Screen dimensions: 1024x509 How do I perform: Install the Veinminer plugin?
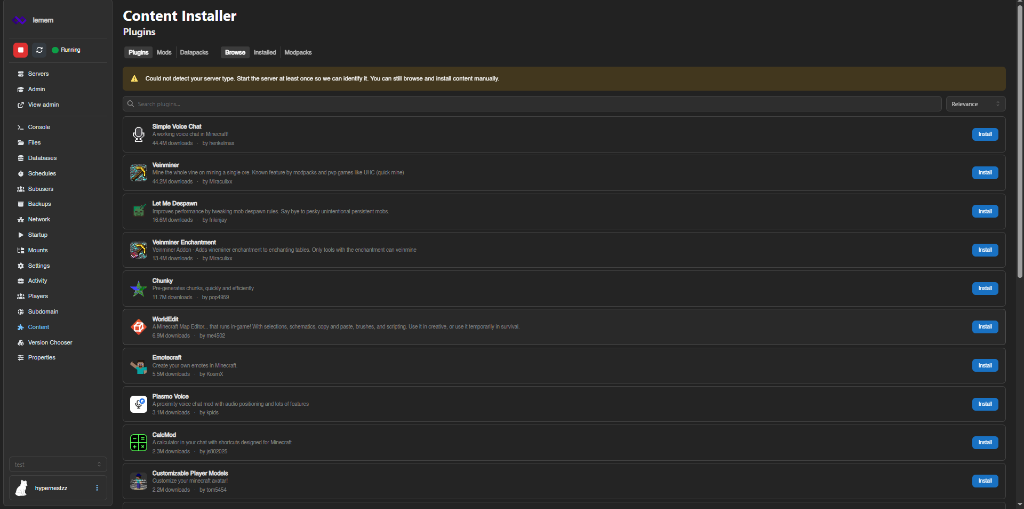coord(985,172)
